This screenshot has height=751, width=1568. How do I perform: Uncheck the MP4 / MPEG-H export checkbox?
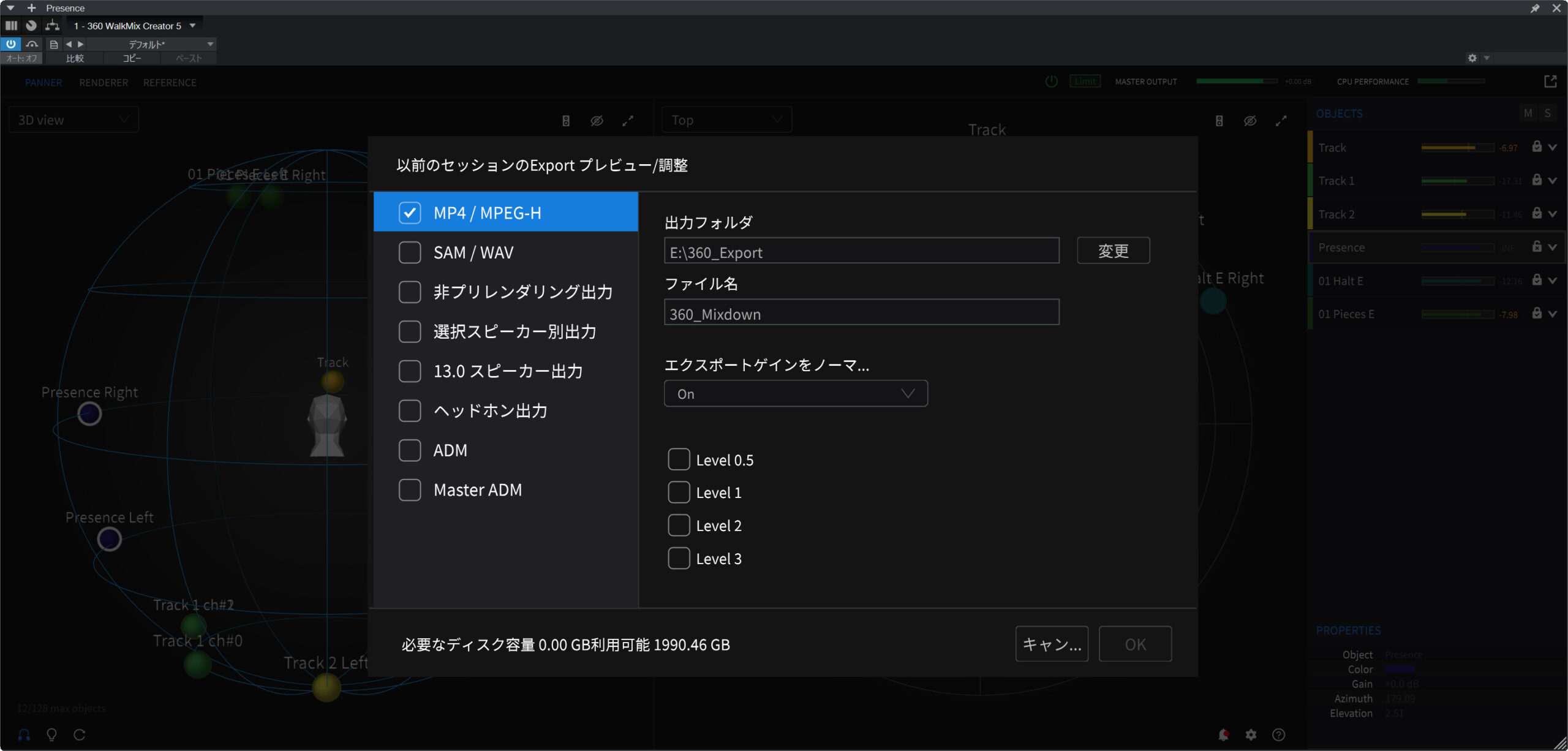click(410, 213)
